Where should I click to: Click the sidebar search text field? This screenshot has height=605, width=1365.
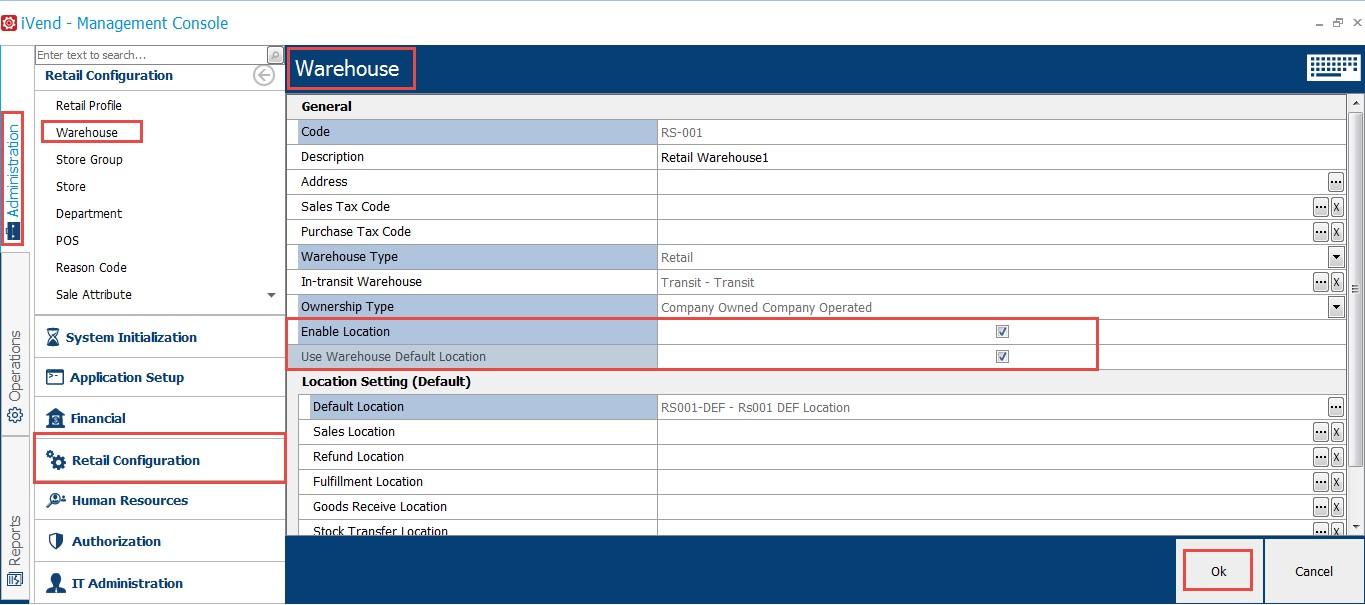pos(151,55)
